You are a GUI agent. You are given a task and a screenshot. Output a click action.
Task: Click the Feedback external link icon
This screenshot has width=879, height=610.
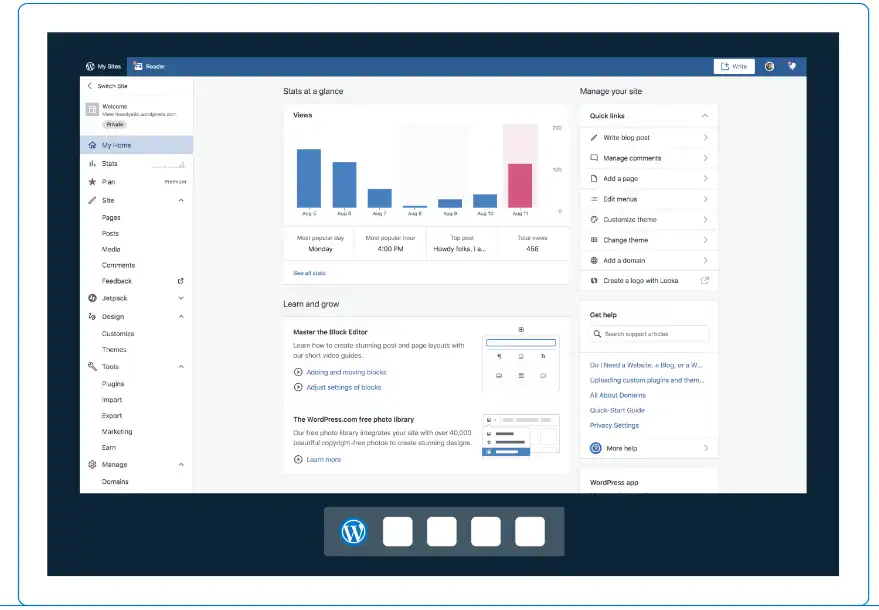[181, 281]
